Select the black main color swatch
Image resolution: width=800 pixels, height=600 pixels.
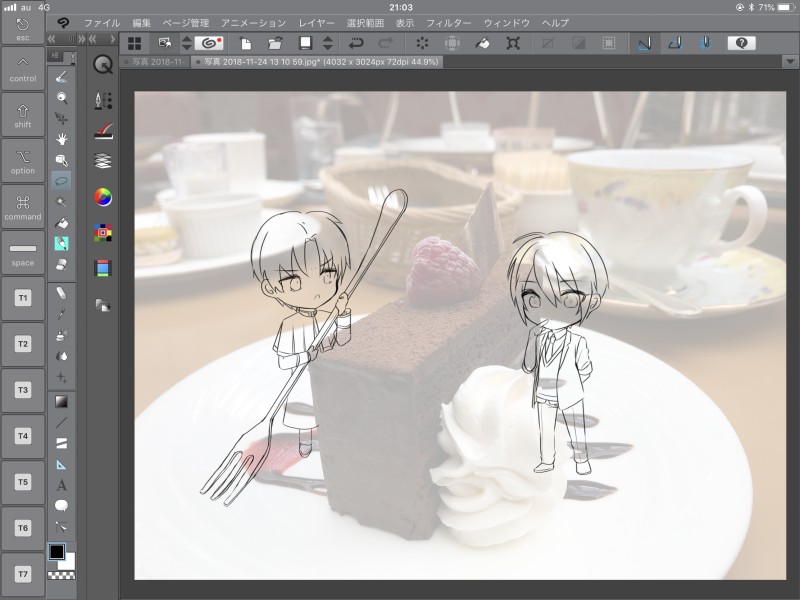tap(56, 552)
